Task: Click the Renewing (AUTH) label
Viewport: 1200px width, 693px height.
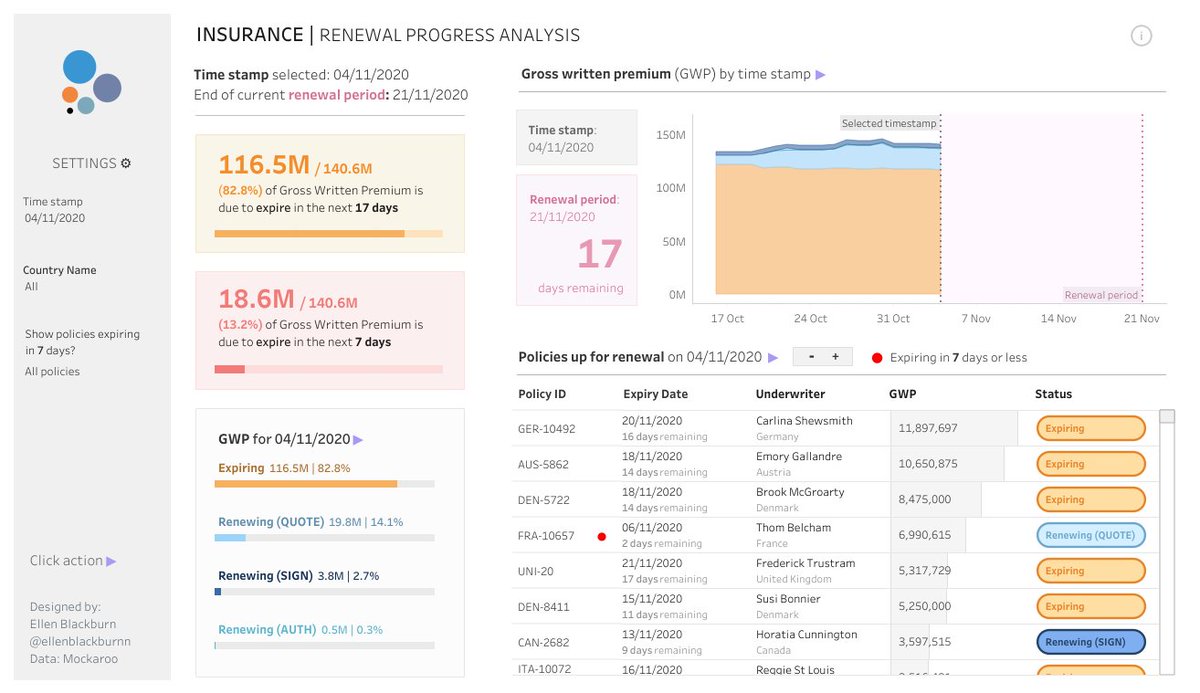Action: (x=266, y=630)
